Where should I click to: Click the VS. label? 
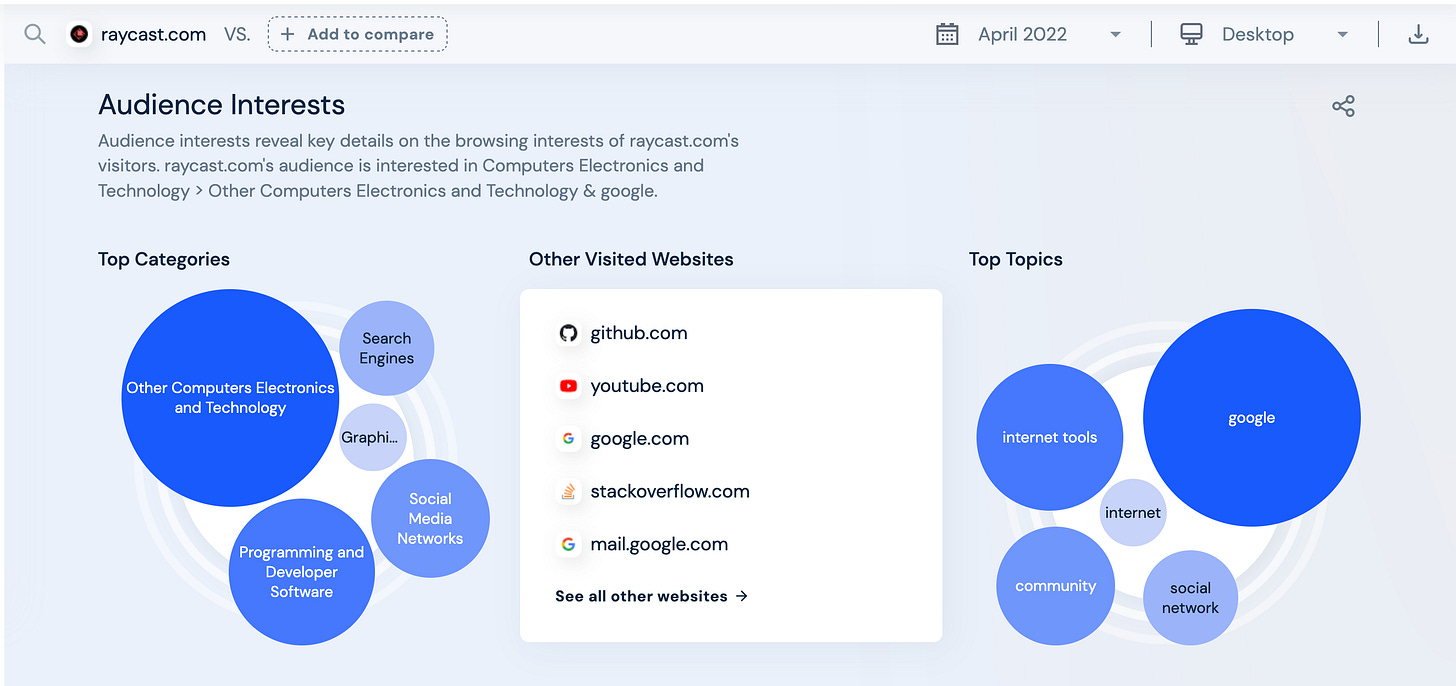[x=237, y=35]
